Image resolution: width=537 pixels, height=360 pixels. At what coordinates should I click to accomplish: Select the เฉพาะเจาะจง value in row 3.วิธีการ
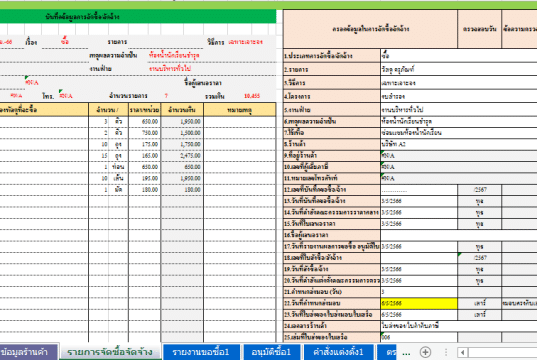point(459,83)
